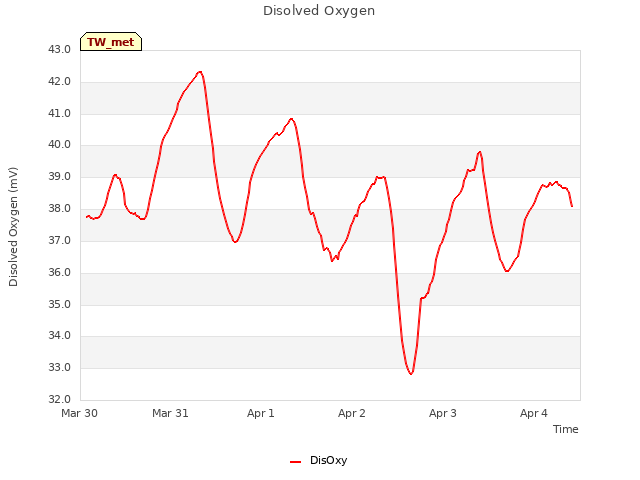Click the highest peak of the DisOxy curve
The image size is (640, 480).
pyautogui.click(x=200, y=72)
